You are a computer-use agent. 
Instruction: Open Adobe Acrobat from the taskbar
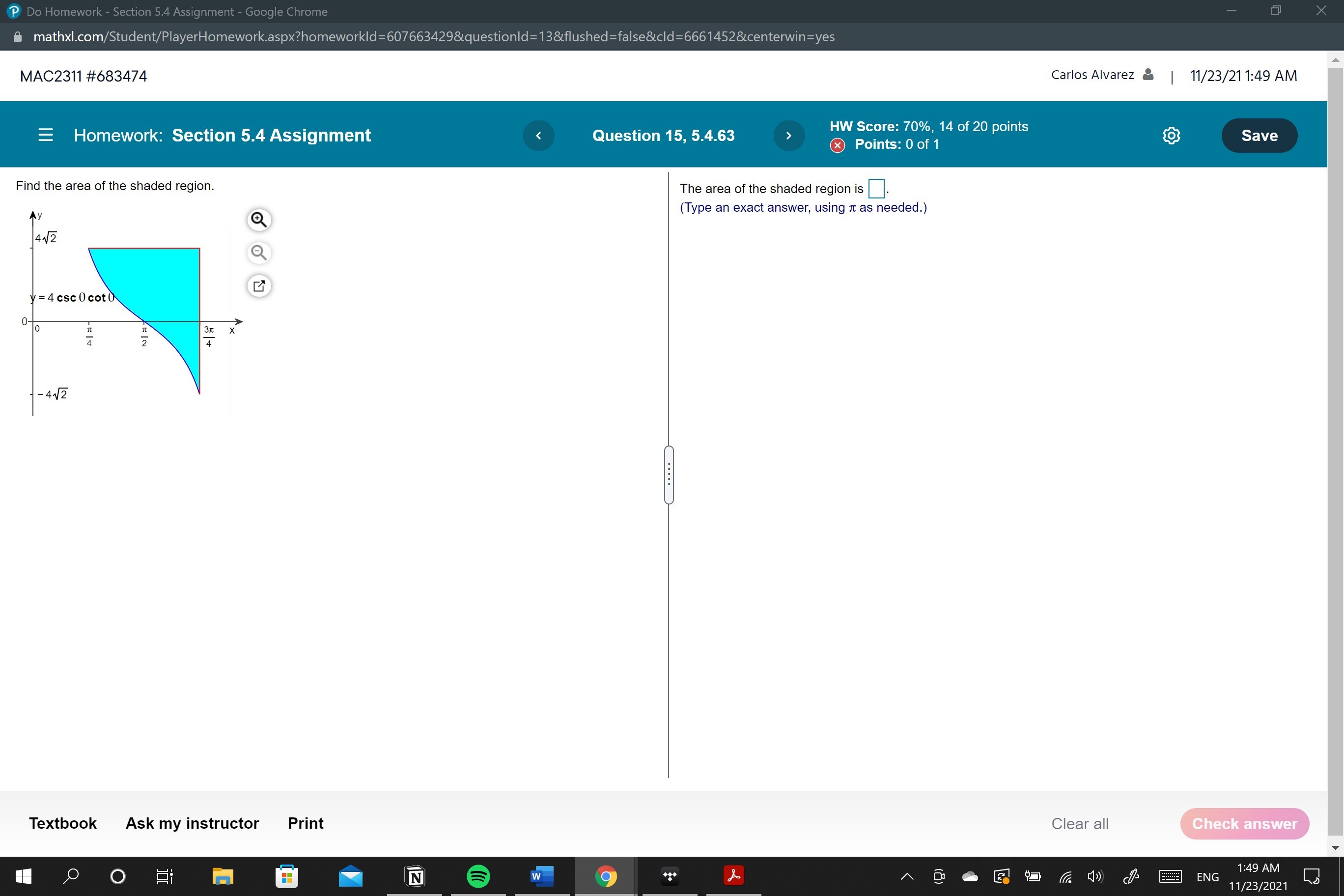pyautogui.click(x=734, y=875)
